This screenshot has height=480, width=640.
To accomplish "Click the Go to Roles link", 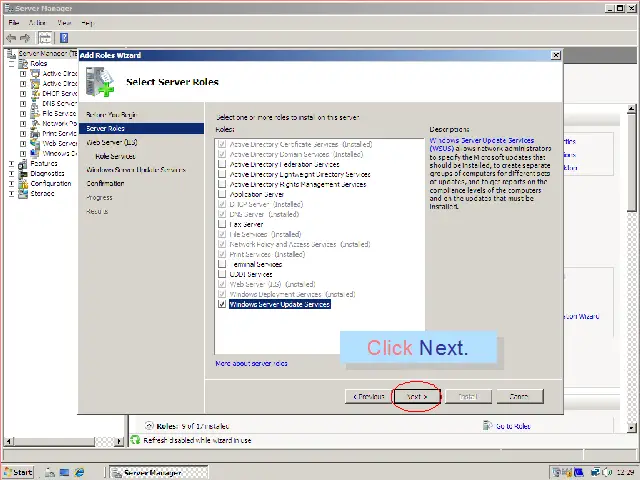I will pos(513,426).
